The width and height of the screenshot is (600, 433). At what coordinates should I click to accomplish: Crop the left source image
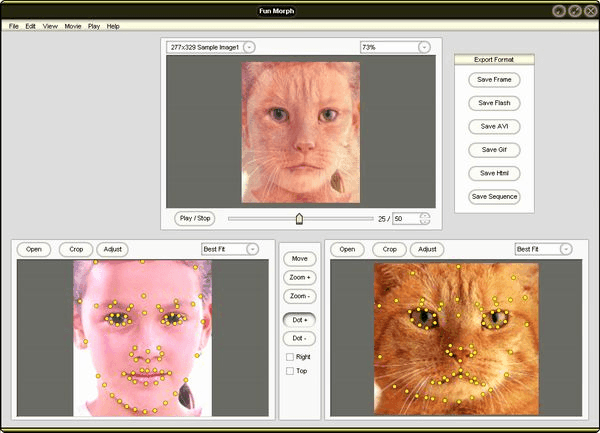point(76,249)
